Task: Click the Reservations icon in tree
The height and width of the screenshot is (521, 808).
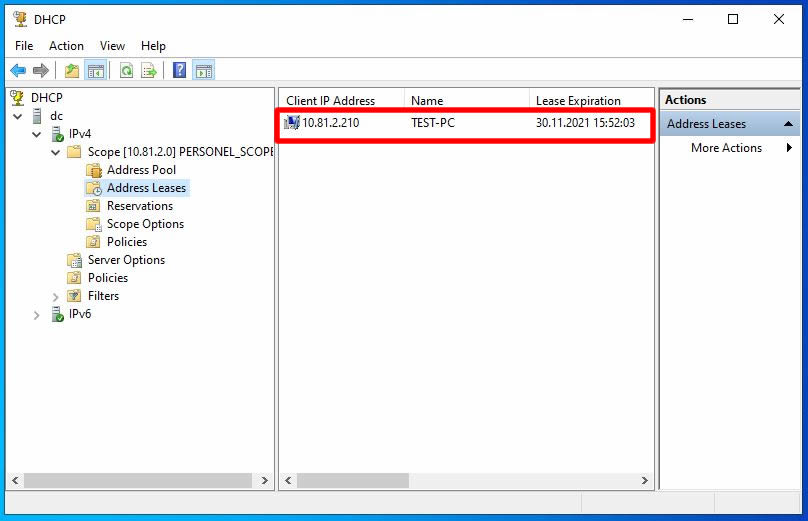Action: coord(93,206)
